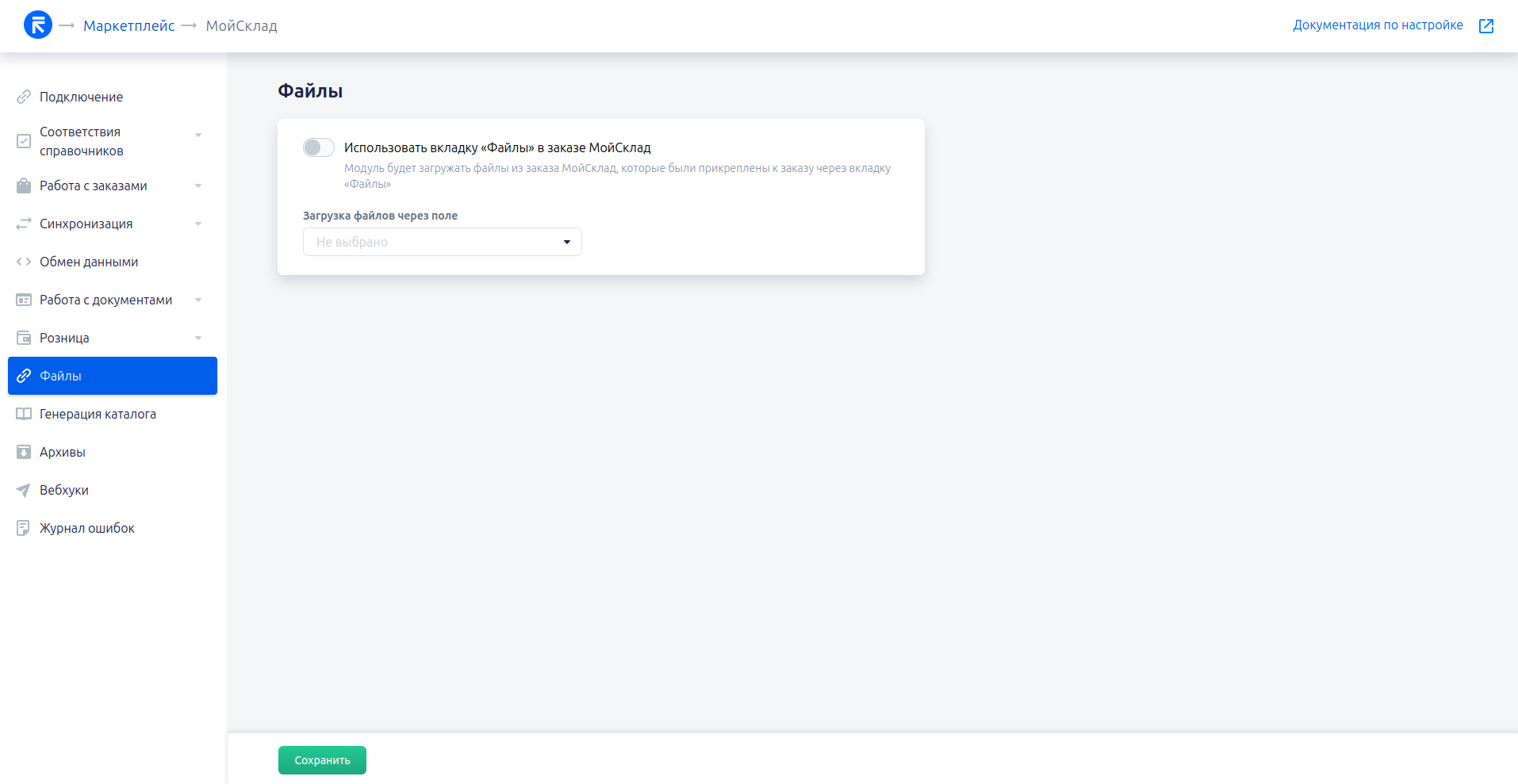
Task: Click the RetailCRM logo icon
Action: pos(38,25)
